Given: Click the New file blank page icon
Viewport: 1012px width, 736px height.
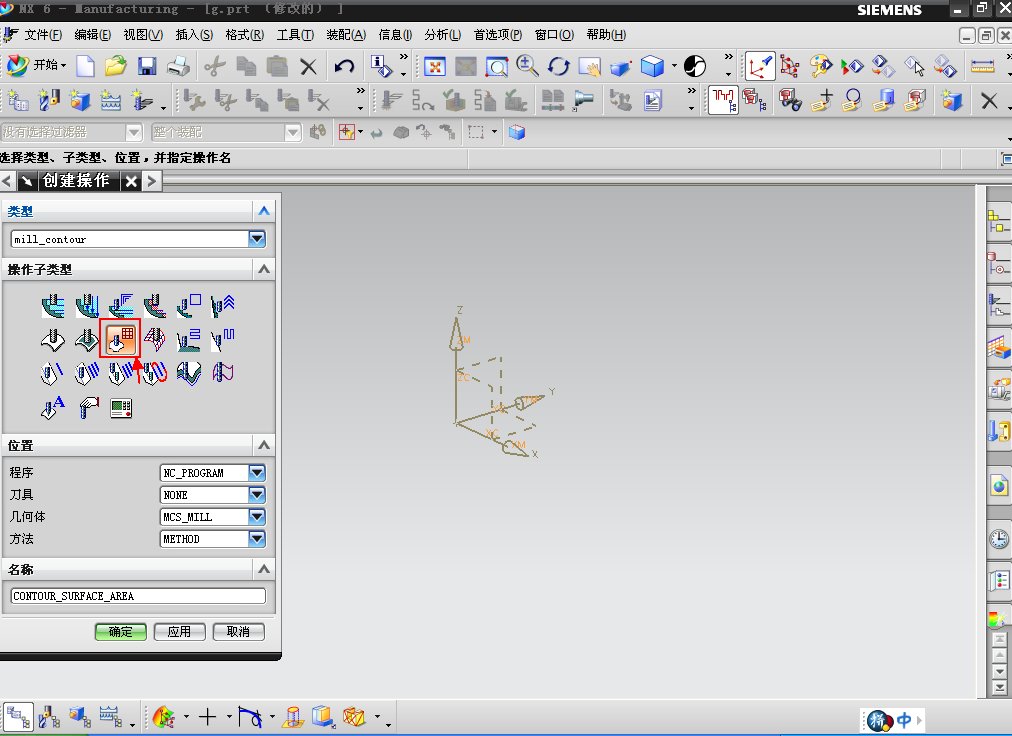Looking at the screenshot, I should (85, 66).
